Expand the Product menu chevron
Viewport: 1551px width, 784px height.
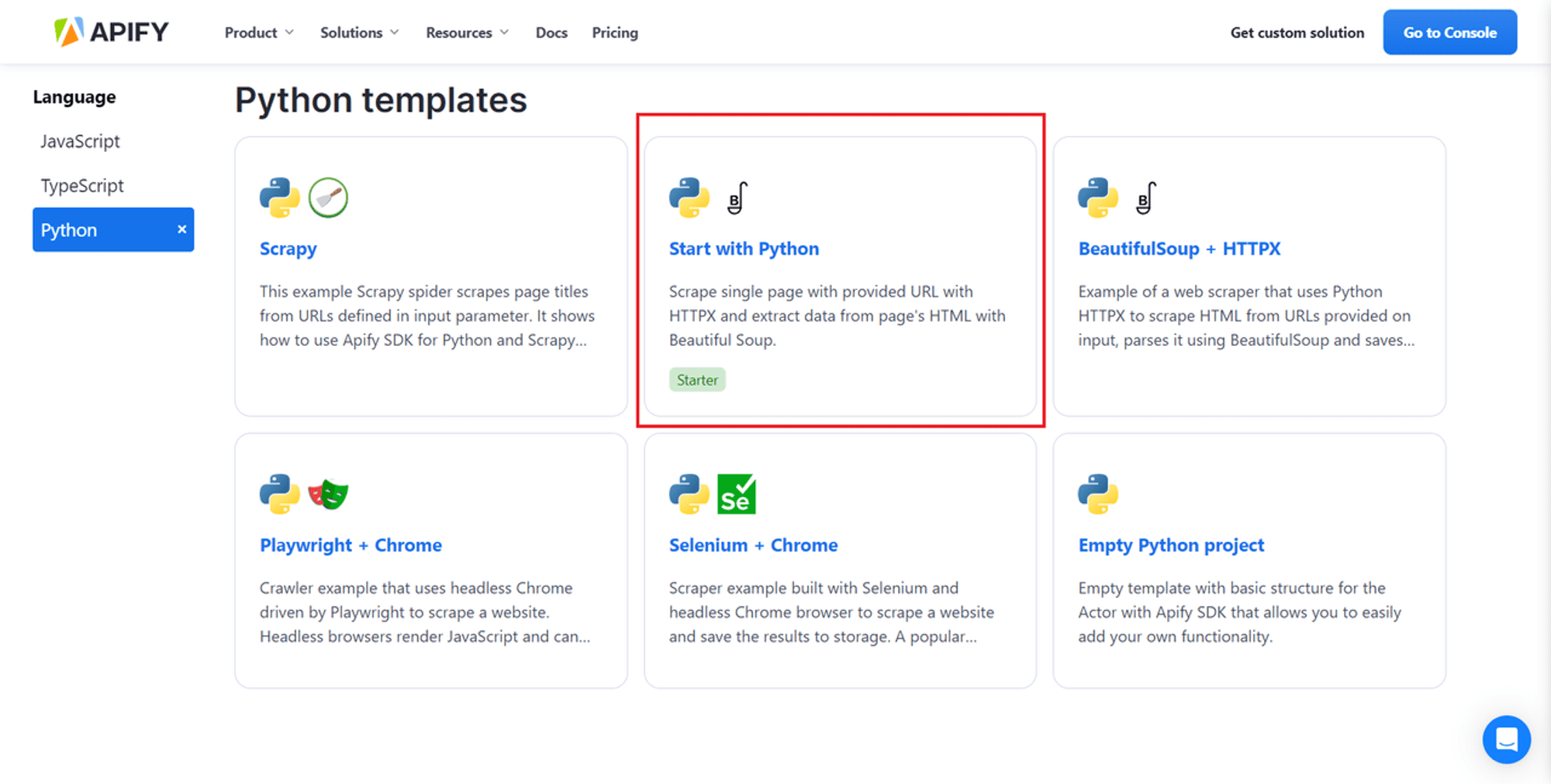(x=289, y=33)
